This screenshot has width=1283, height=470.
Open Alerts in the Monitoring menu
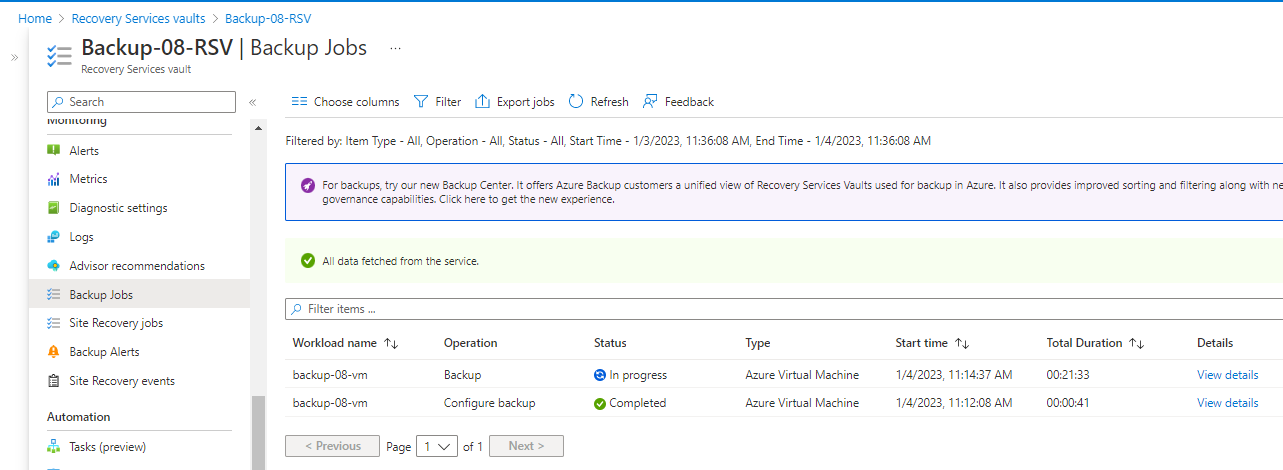point(84,151)
